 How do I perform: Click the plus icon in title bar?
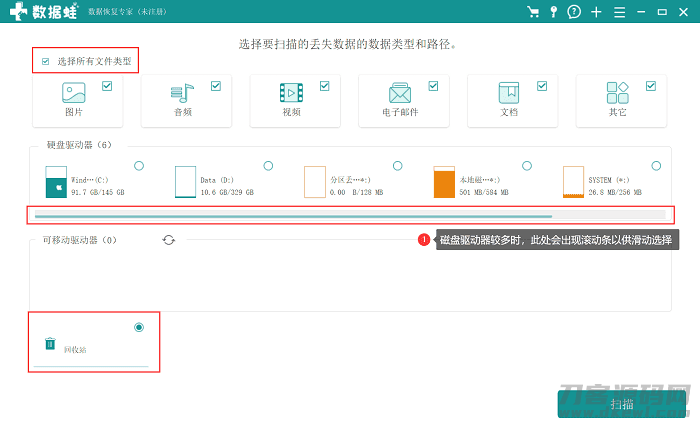[596, 12]
